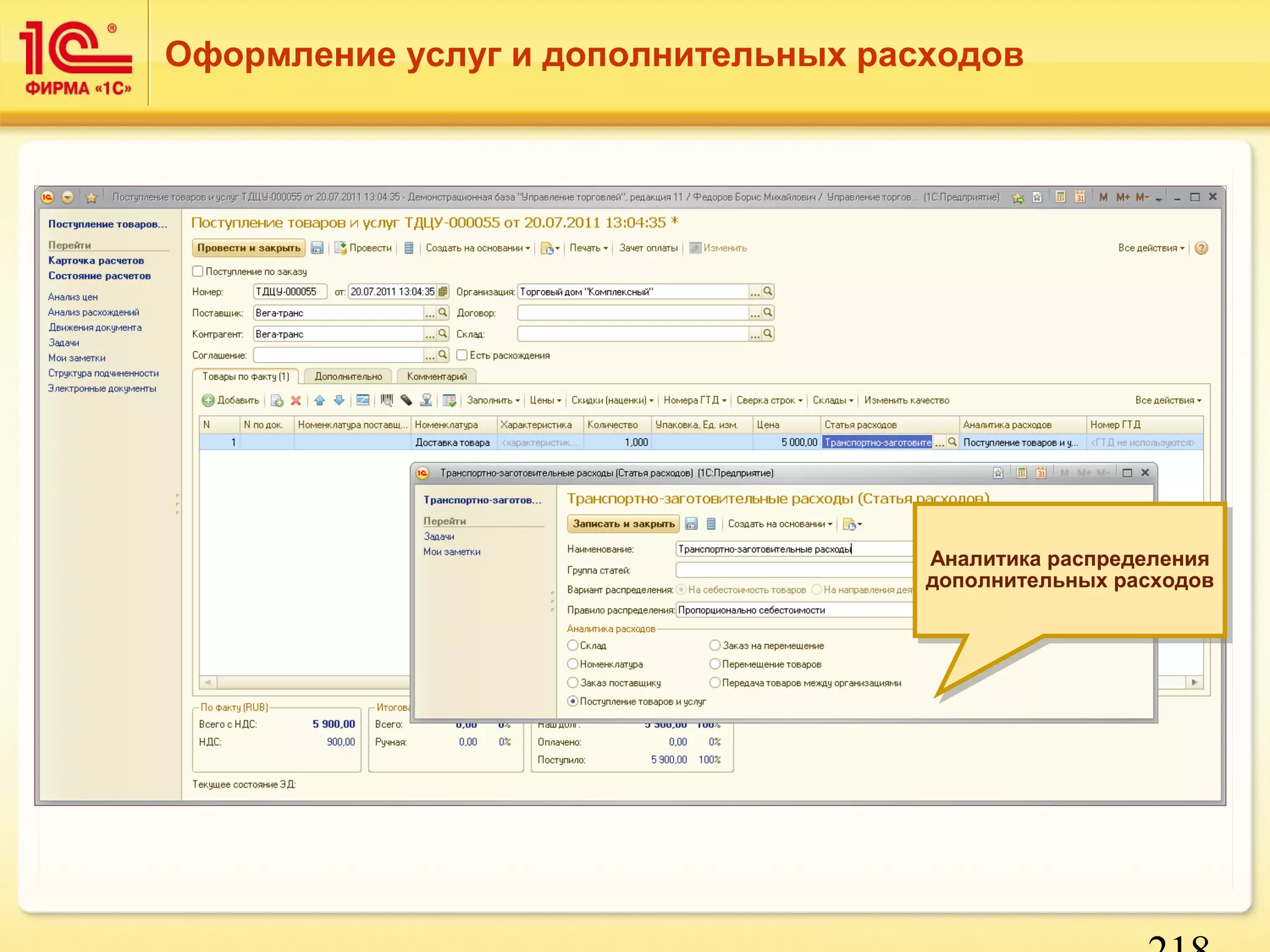Click the list icon in Статья расходов dialog toolbar
The image size is (1270, 952).
click(x=711, y=524)
